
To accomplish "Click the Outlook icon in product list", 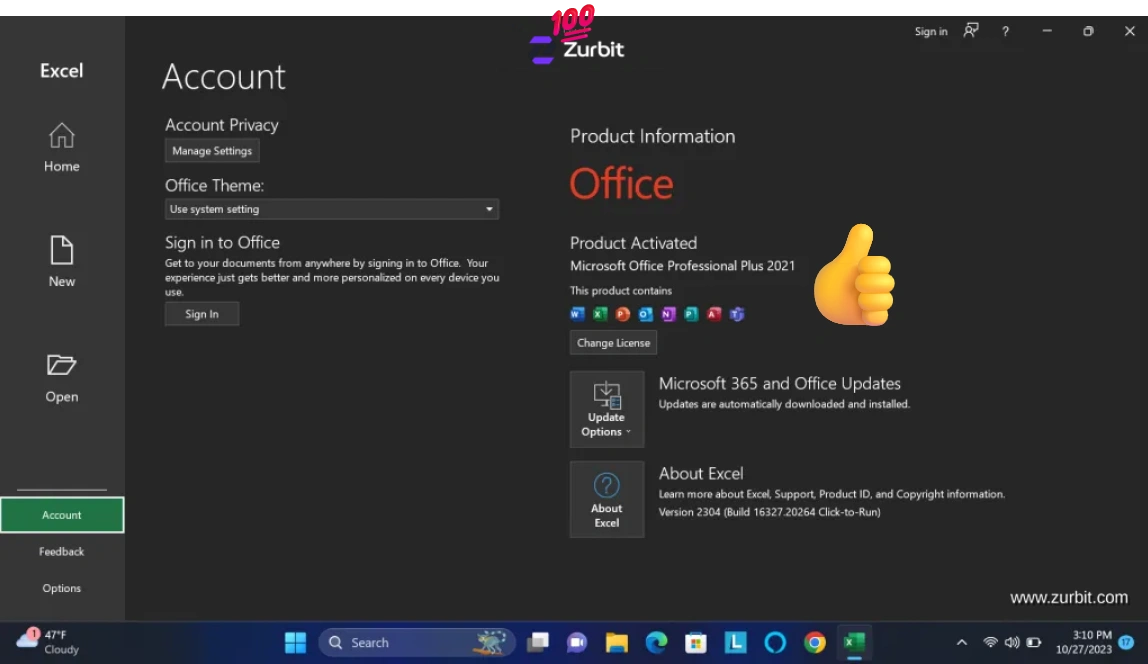I will point(645,314).
